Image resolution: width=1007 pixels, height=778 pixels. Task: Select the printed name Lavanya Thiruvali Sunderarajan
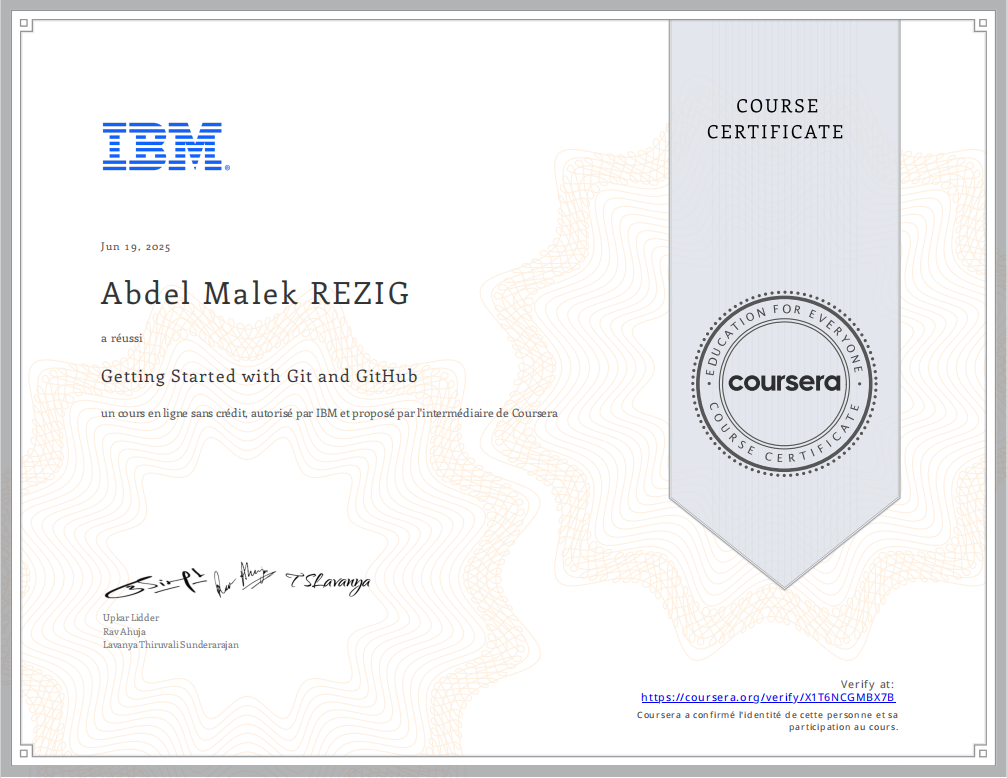tap(170, 645)
